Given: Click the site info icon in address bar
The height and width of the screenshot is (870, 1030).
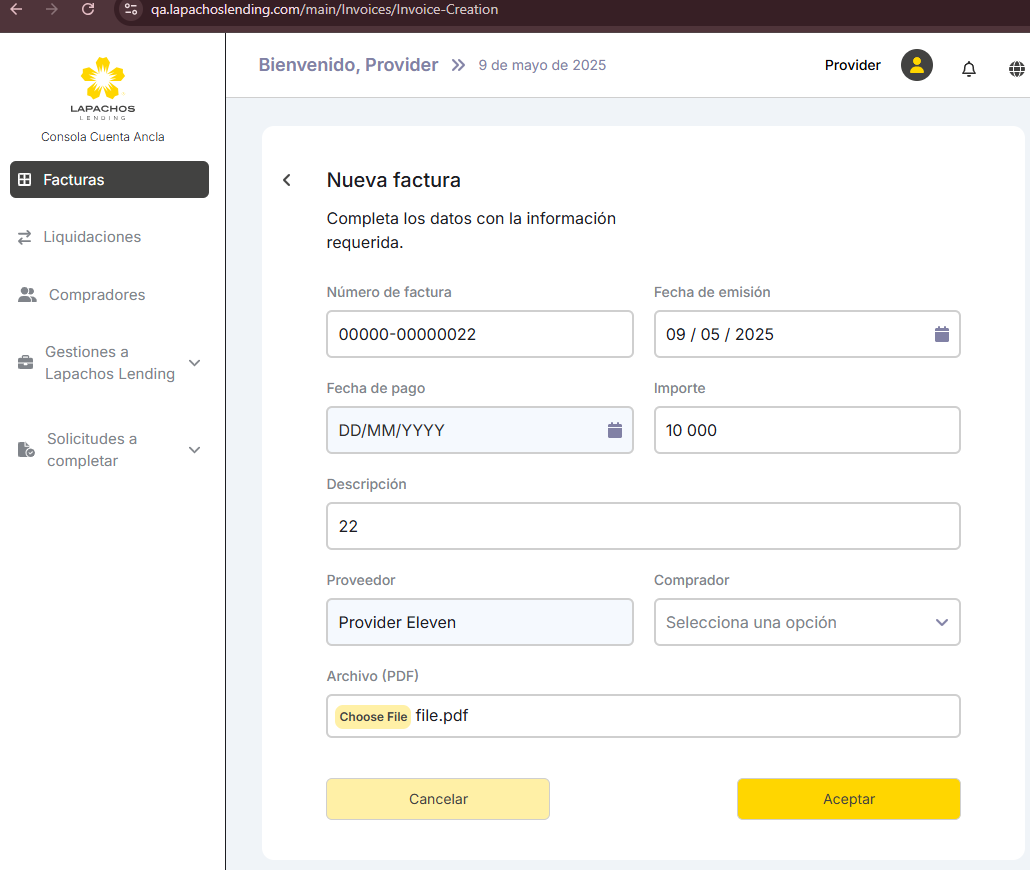Looking at the screenshot, I should [131, 9].
